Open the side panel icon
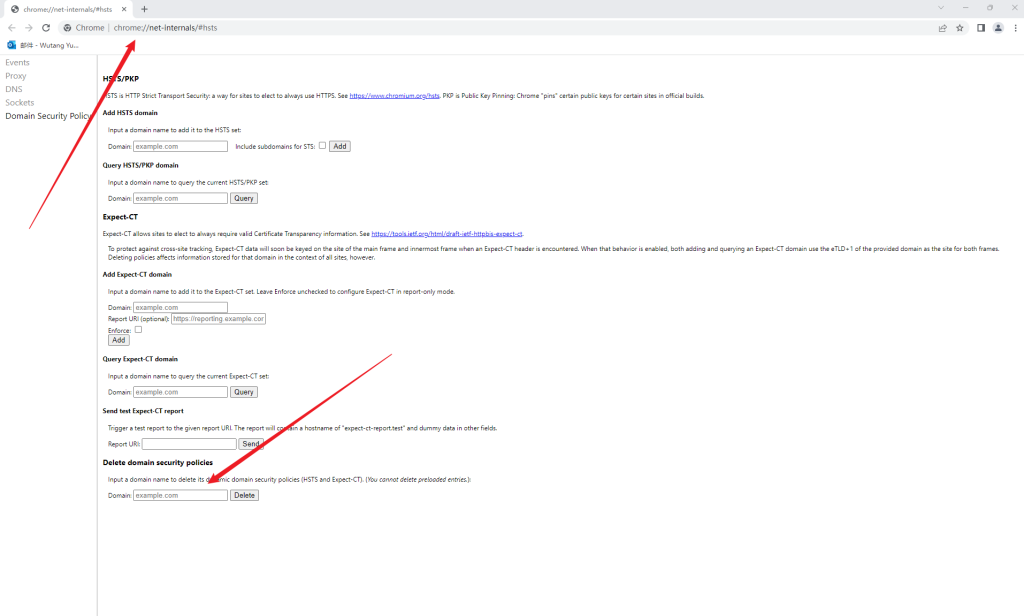The height and width of the screenshot is (616, 1024). point(981,28)
